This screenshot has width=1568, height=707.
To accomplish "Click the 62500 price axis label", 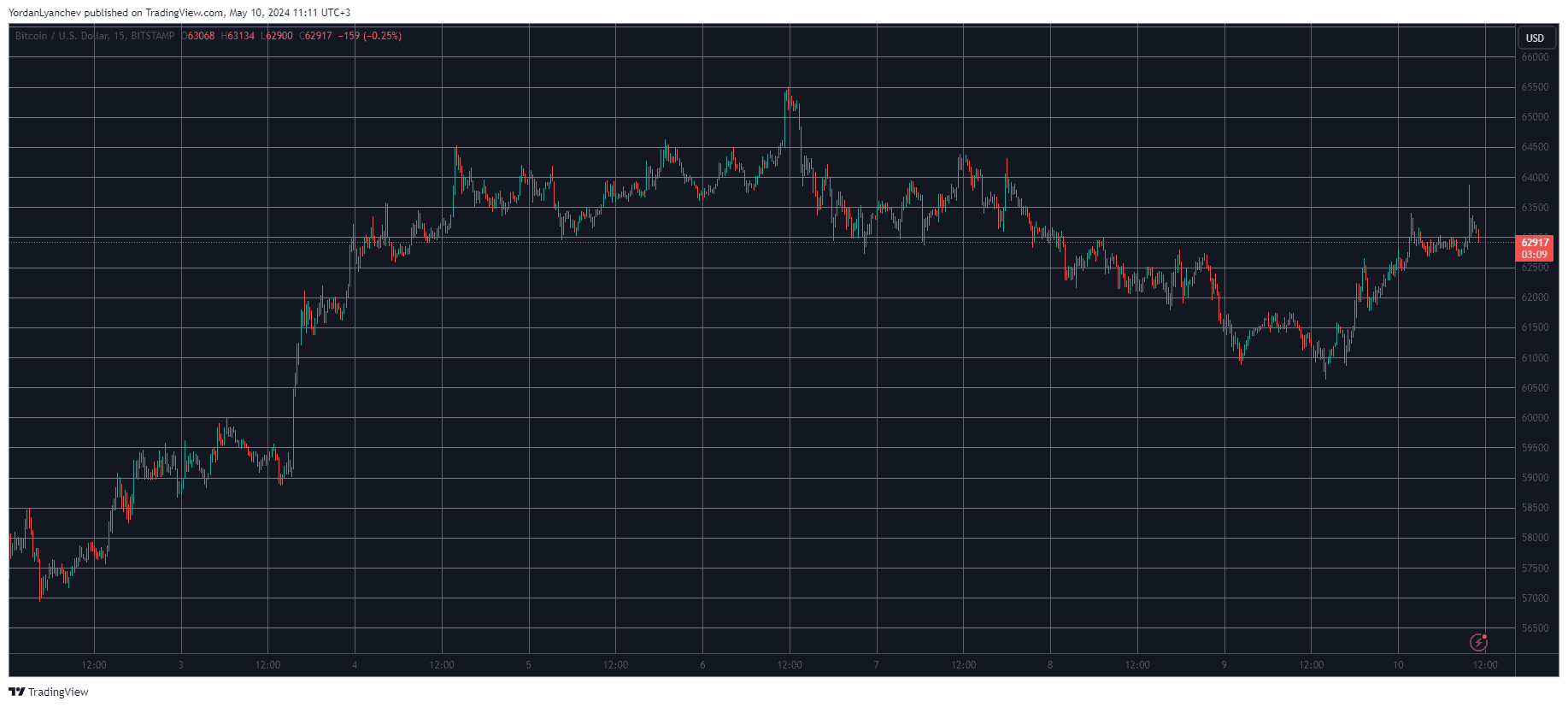I will pyautogui.click(x=1535, y=268).
